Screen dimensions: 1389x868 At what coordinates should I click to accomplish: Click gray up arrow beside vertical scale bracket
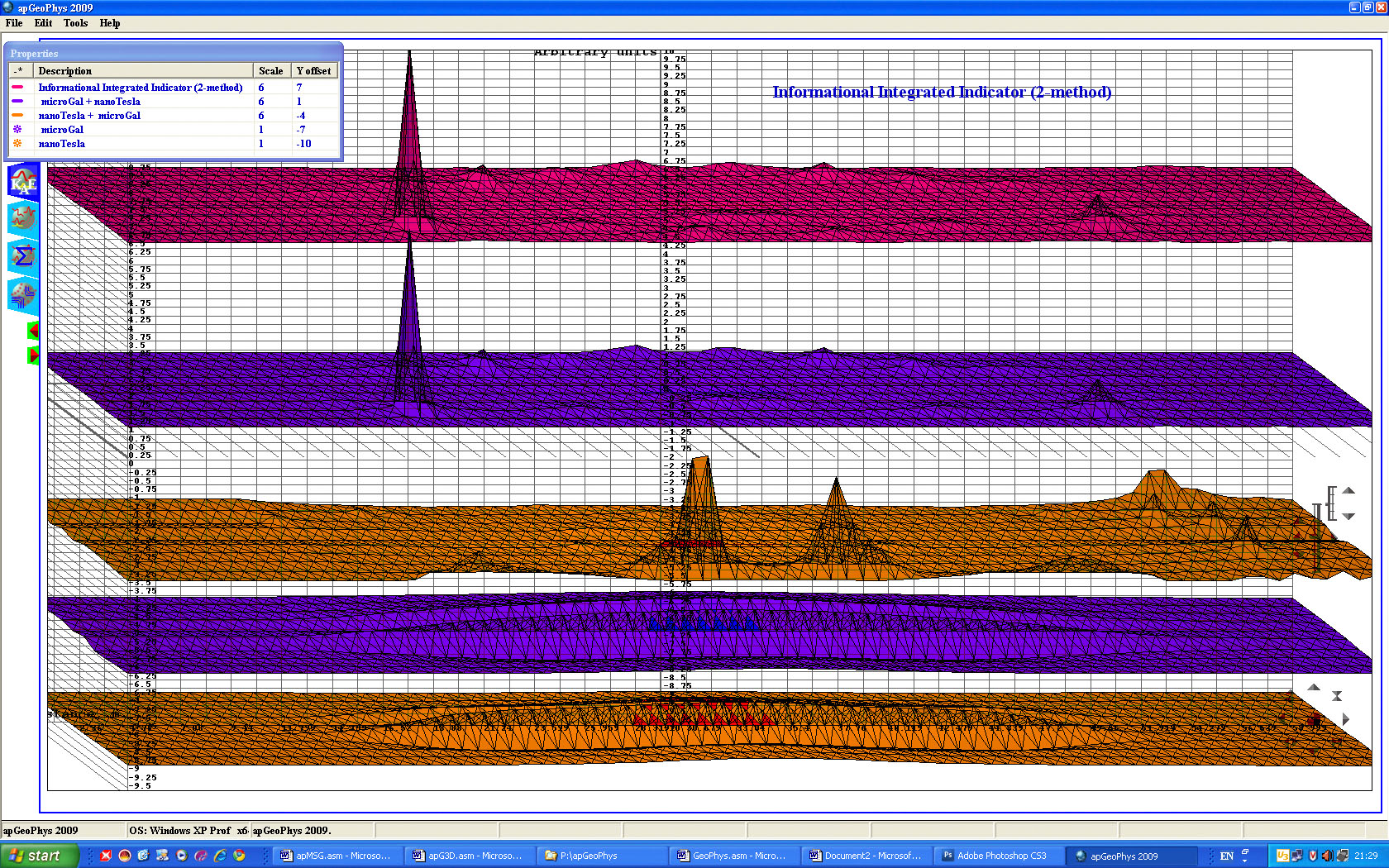(1348, 491)
